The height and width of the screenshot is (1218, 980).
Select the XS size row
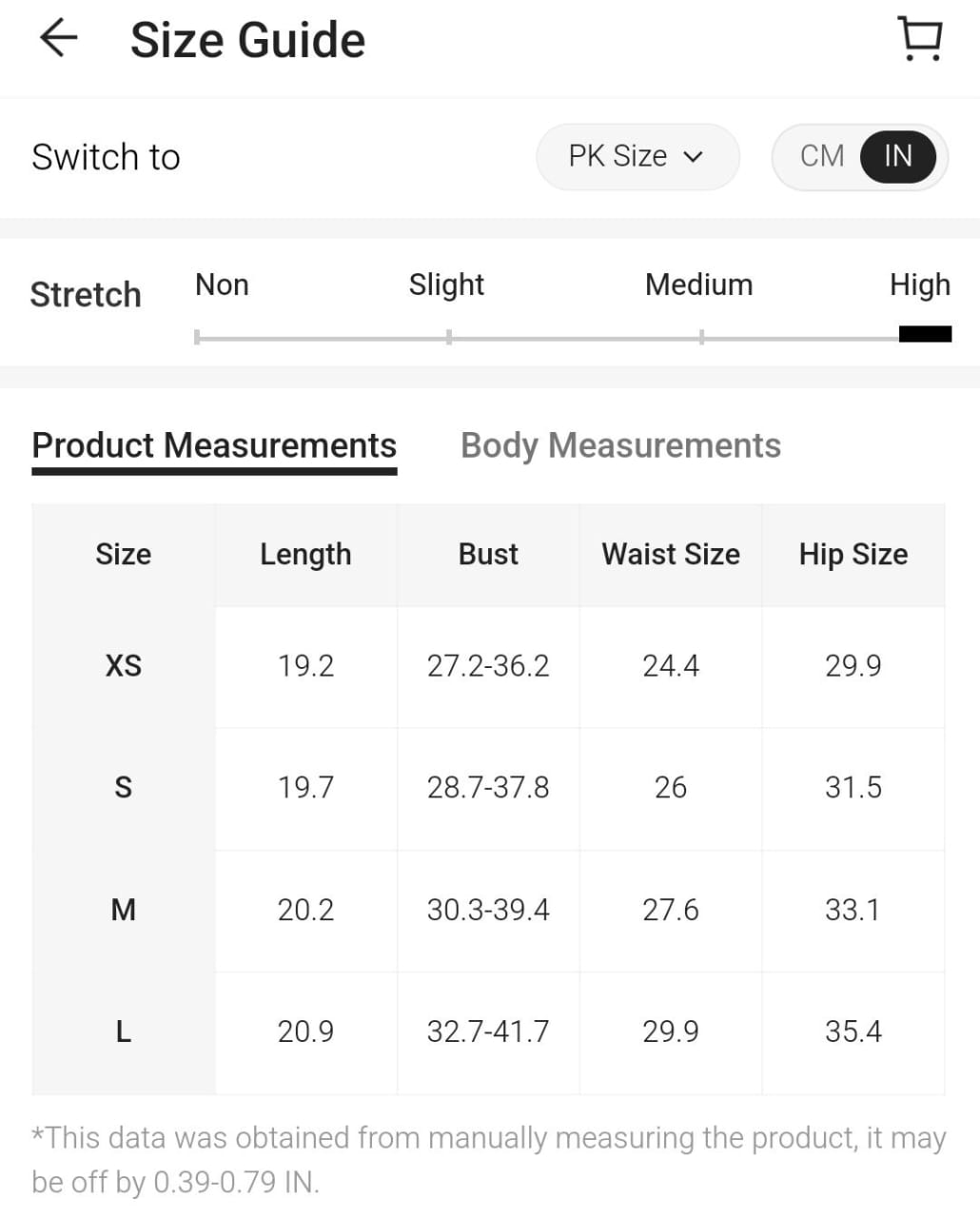pyautogui.click(x=124, y=665)
